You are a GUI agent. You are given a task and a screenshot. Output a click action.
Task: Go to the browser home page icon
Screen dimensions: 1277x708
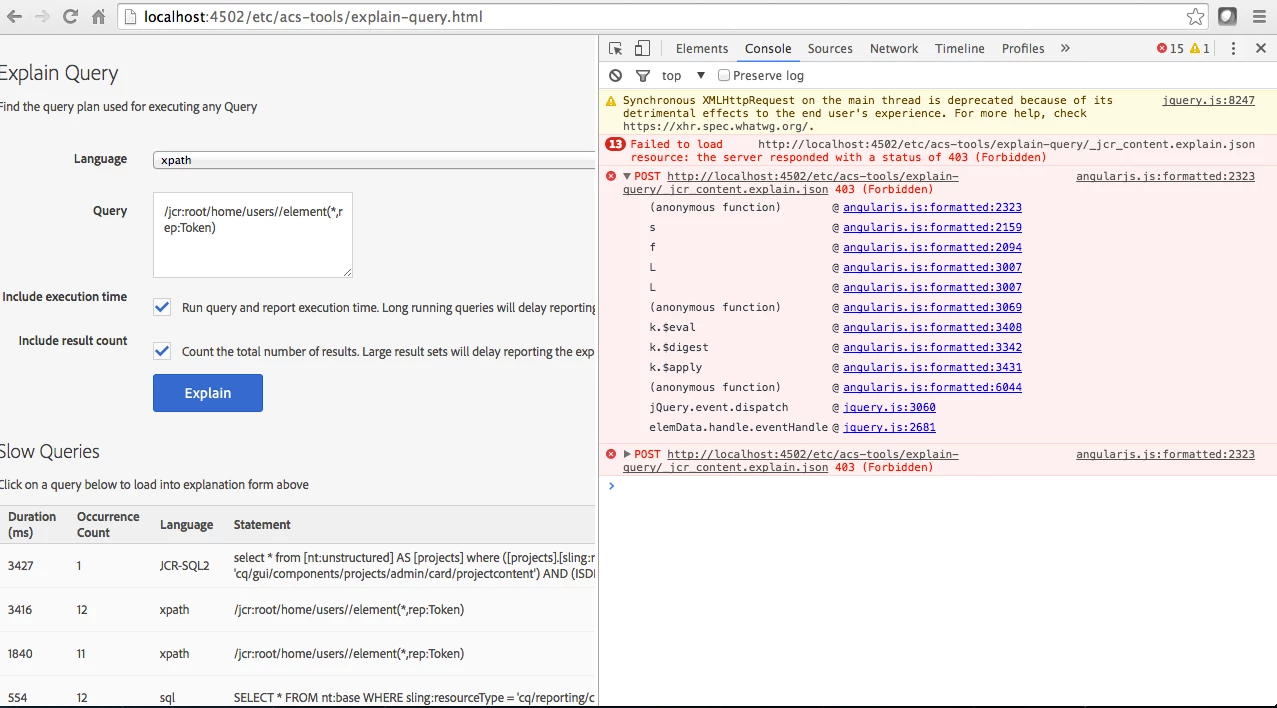pos(98,17)
